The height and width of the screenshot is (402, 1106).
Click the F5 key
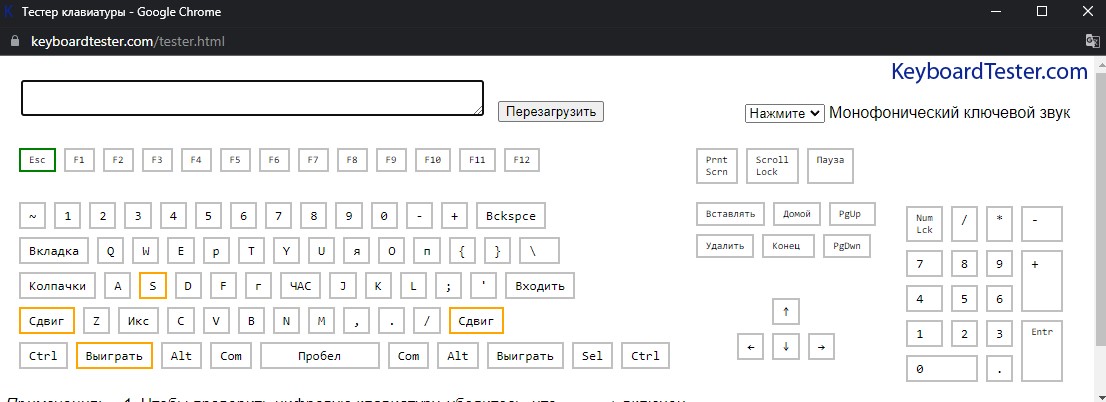[x=235, y=160]
